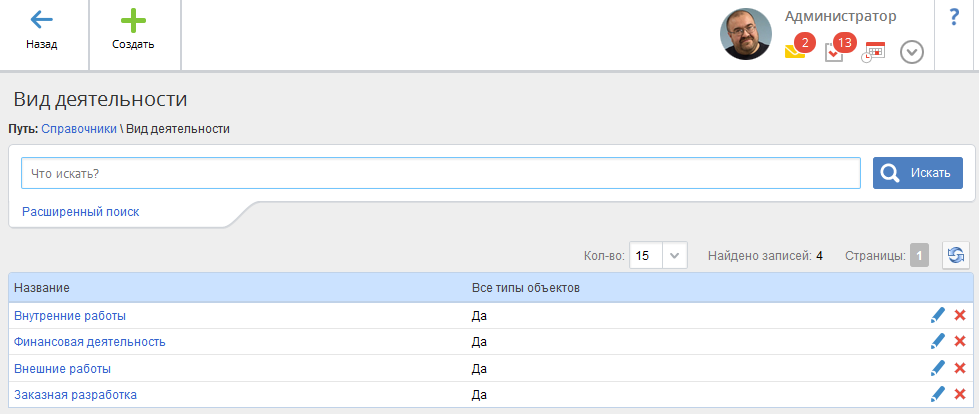Viewport: 979px width, 414px height.
Task: Open the Кол-во records per page dropdown
Action: coord(658,255)
